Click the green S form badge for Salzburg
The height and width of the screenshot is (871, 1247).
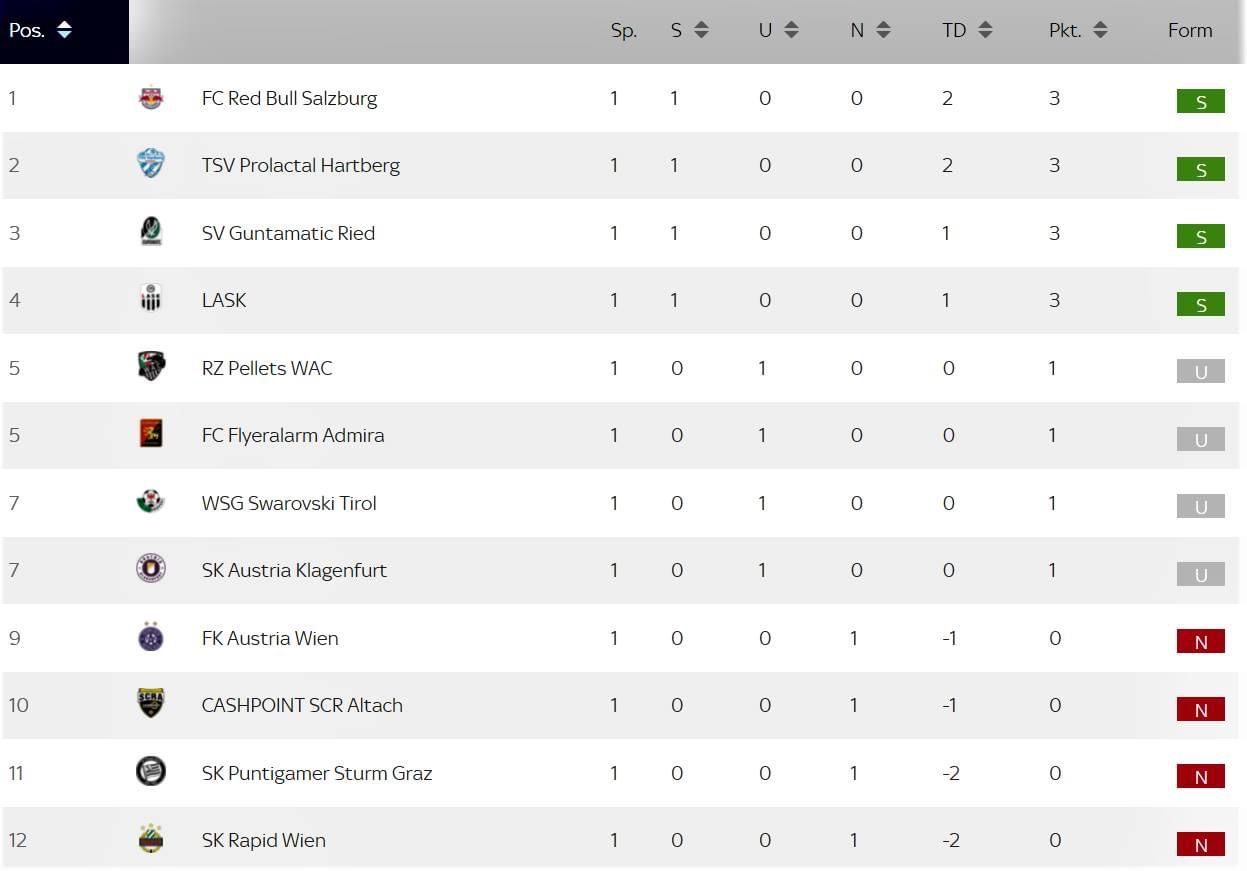[1201, 101]
